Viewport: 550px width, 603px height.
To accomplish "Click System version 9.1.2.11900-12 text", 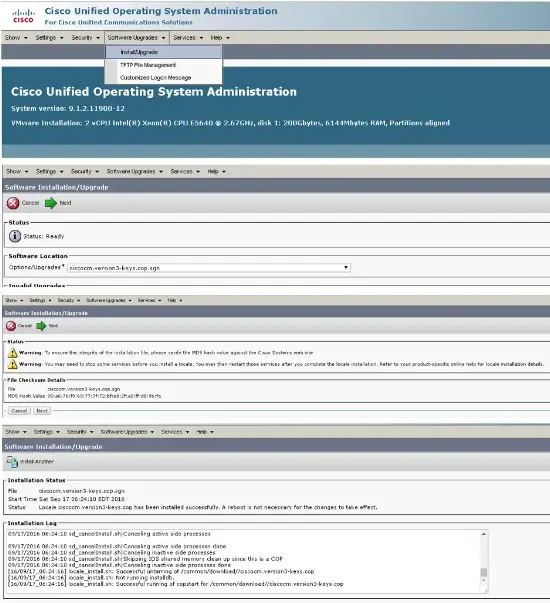I will click(x=68, y=108).
